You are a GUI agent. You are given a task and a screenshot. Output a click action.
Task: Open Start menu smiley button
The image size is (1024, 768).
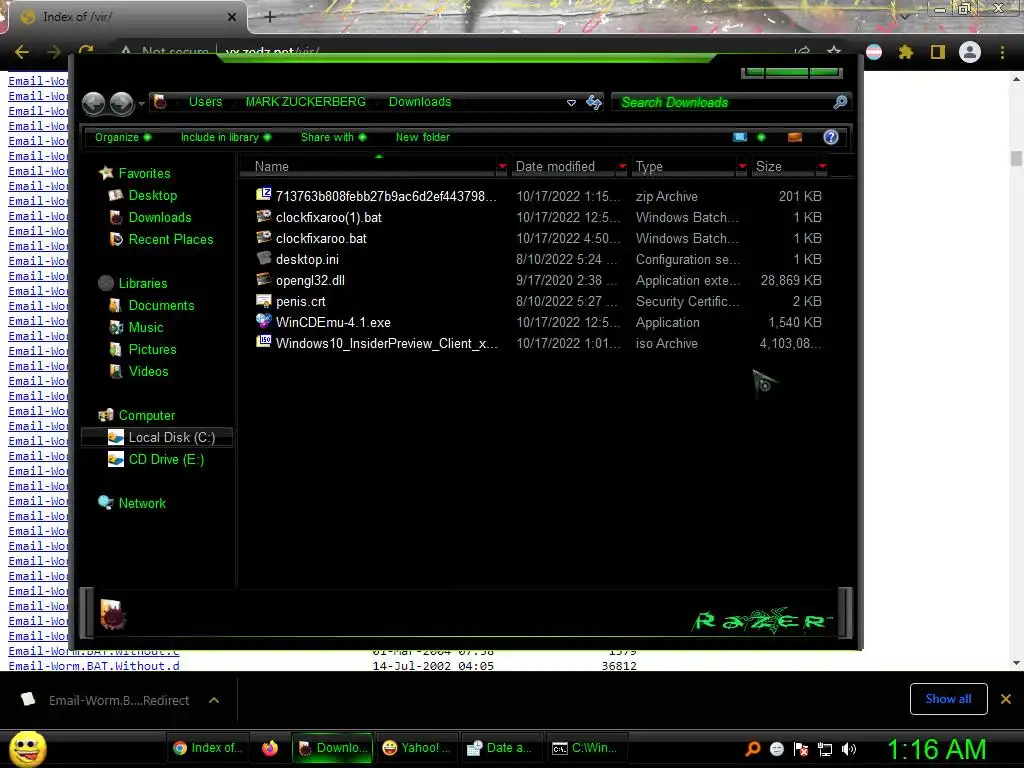(x=27, y=748)
